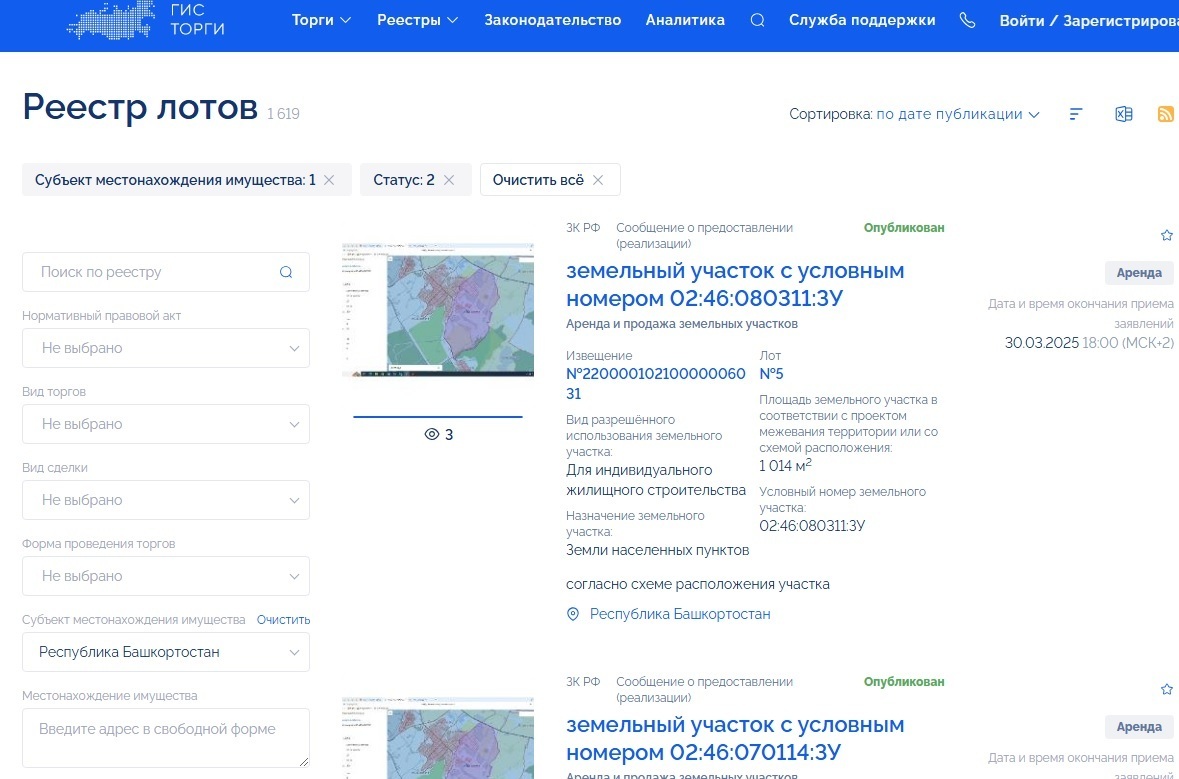1179x779 pixels.
Task: Click the phone icon next to login
Action: [966, 19]
